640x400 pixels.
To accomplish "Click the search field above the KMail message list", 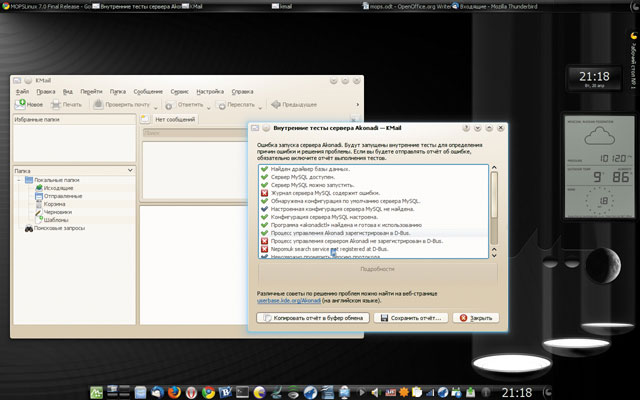I will [195, 133].
